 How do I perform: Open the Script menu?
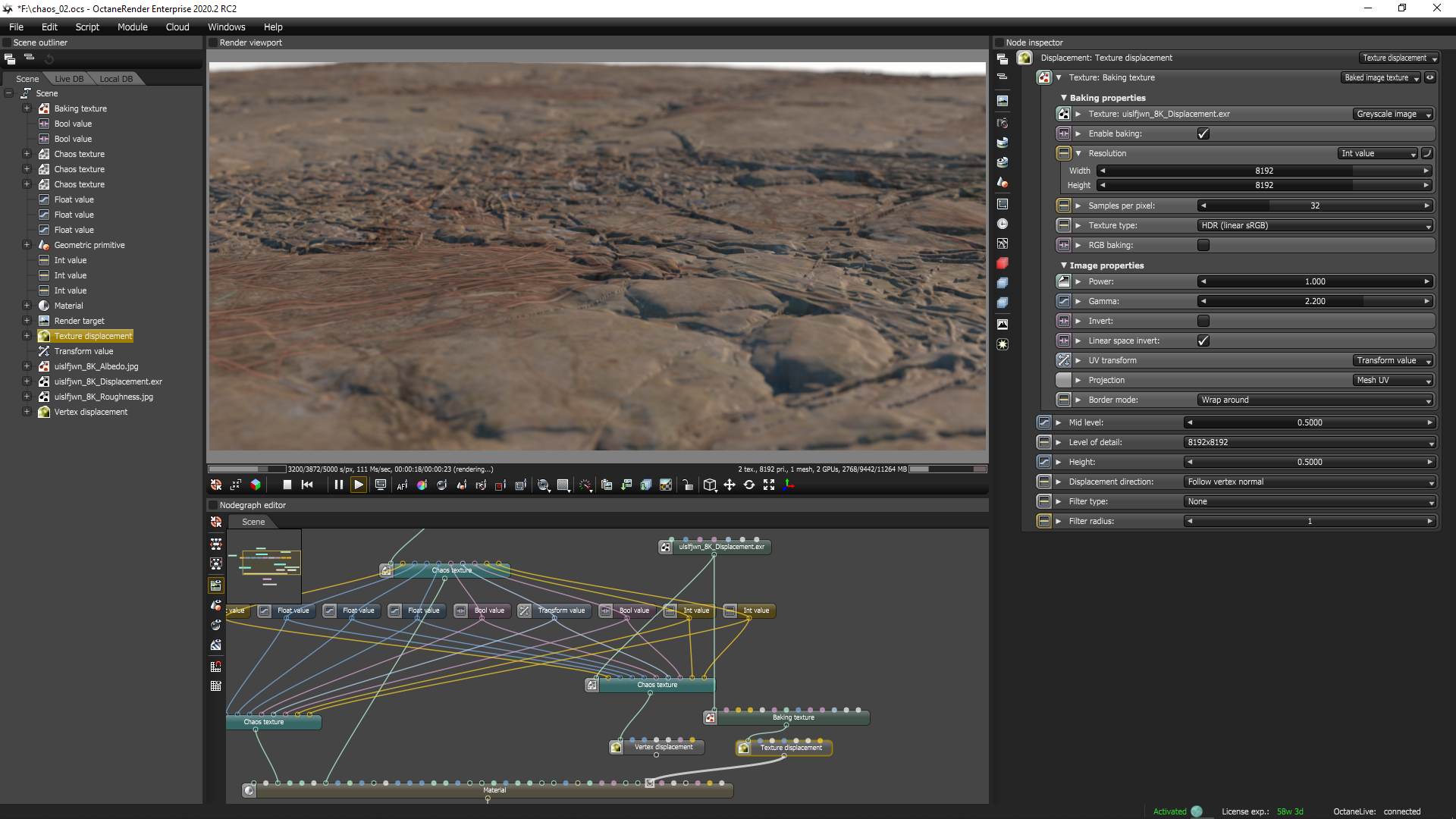point(87,27)
